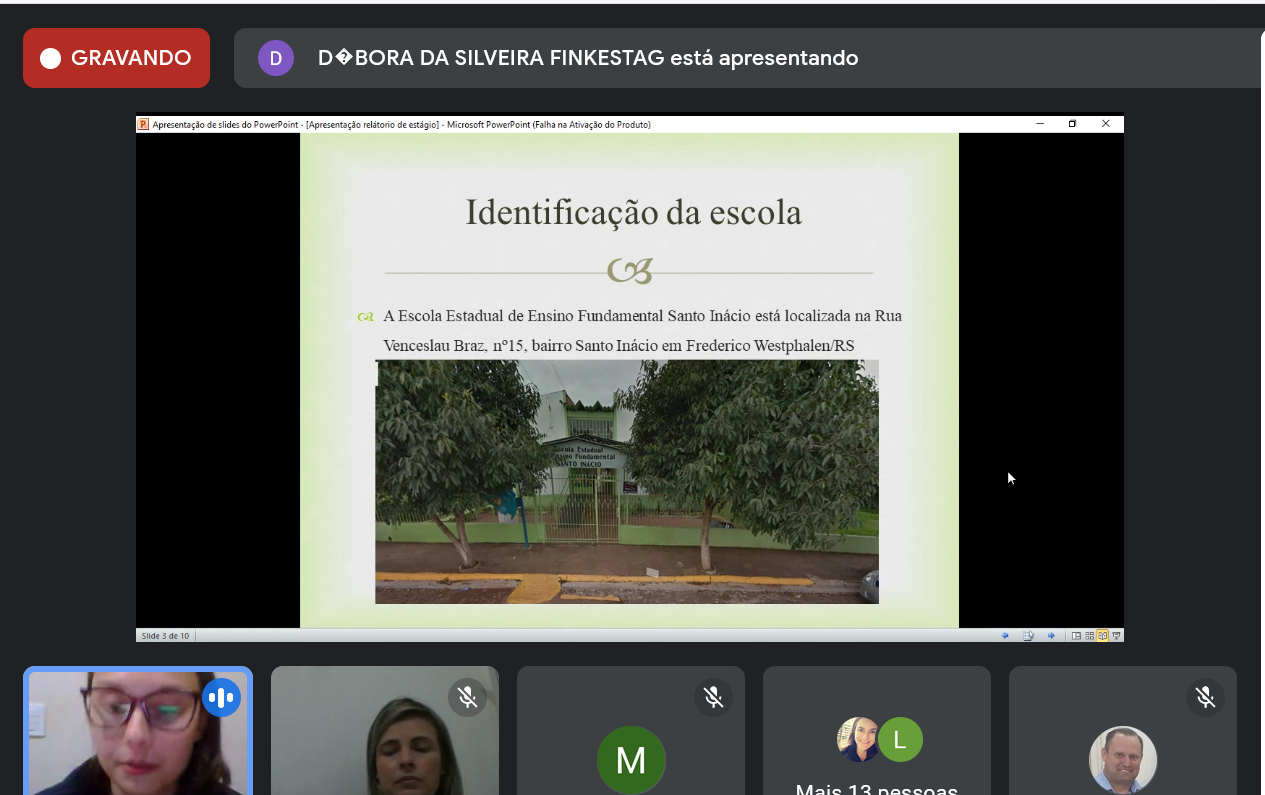Screen dimensions: 1265x795
Task: Restore down the PowerPoint slideshow window
Action: coord(1072,124)
